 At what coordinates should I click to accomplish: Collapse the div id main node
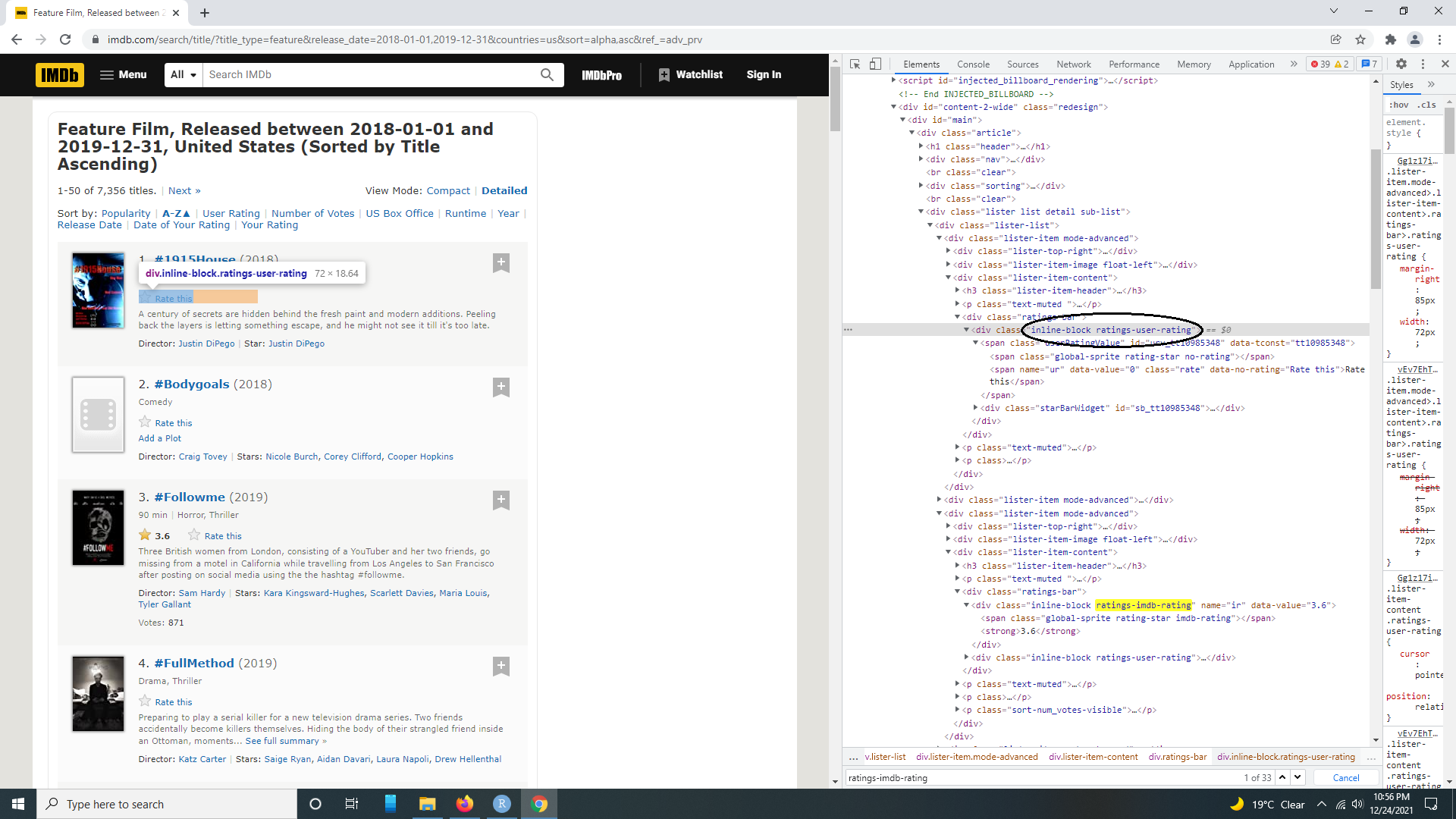(x=902, y=120)
